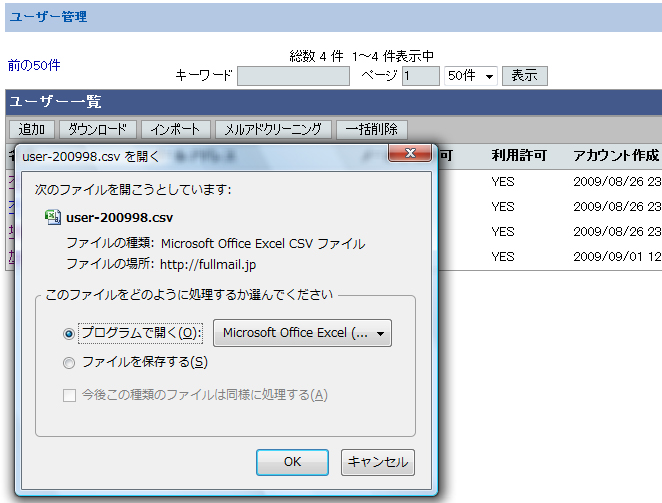The image size is (662, 503).
Task: Click the 追加 button in the user list
Action: pos(32,129)
